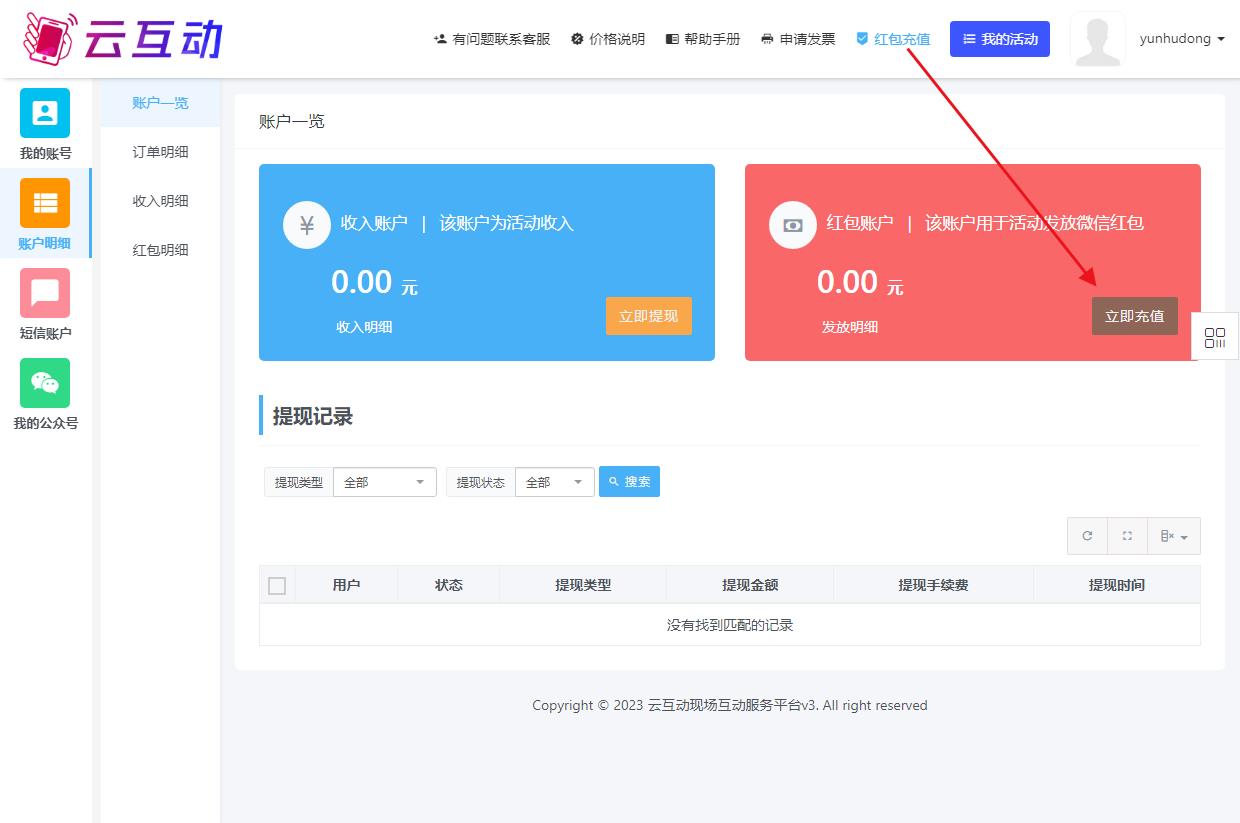
Task: Click the 云互动 logo
Action: [122, 38]
